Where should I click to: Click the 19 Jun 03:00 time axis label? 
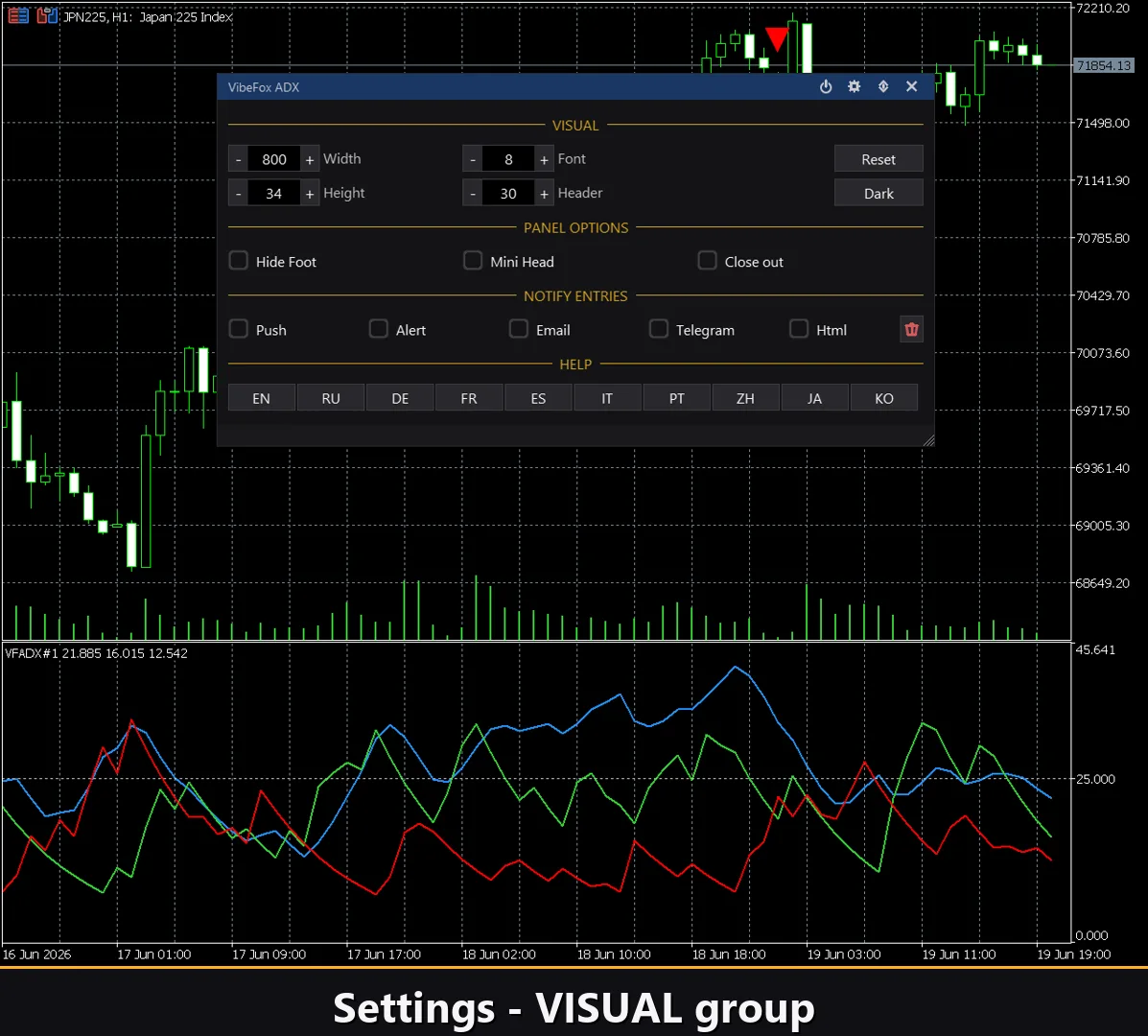pyautogui.click(x=843, y=954)
